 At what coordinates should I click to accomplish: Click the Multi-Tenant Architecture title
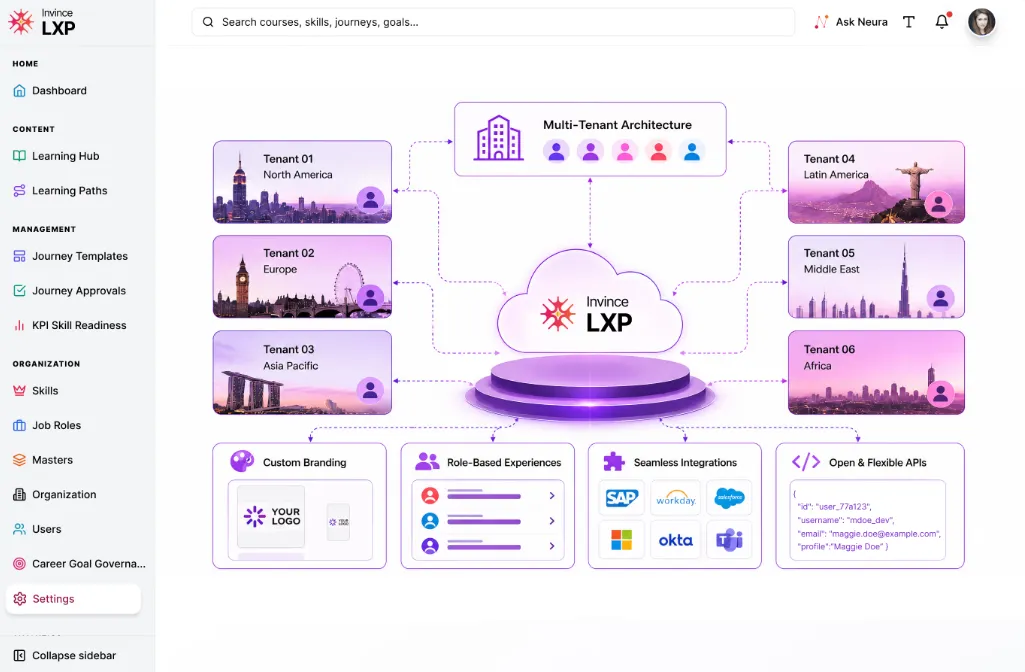617,125
